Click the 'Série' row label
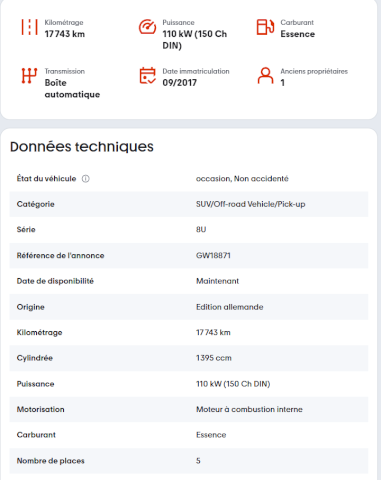The height and width of the screenshot is (480, 381). (26, 230)
